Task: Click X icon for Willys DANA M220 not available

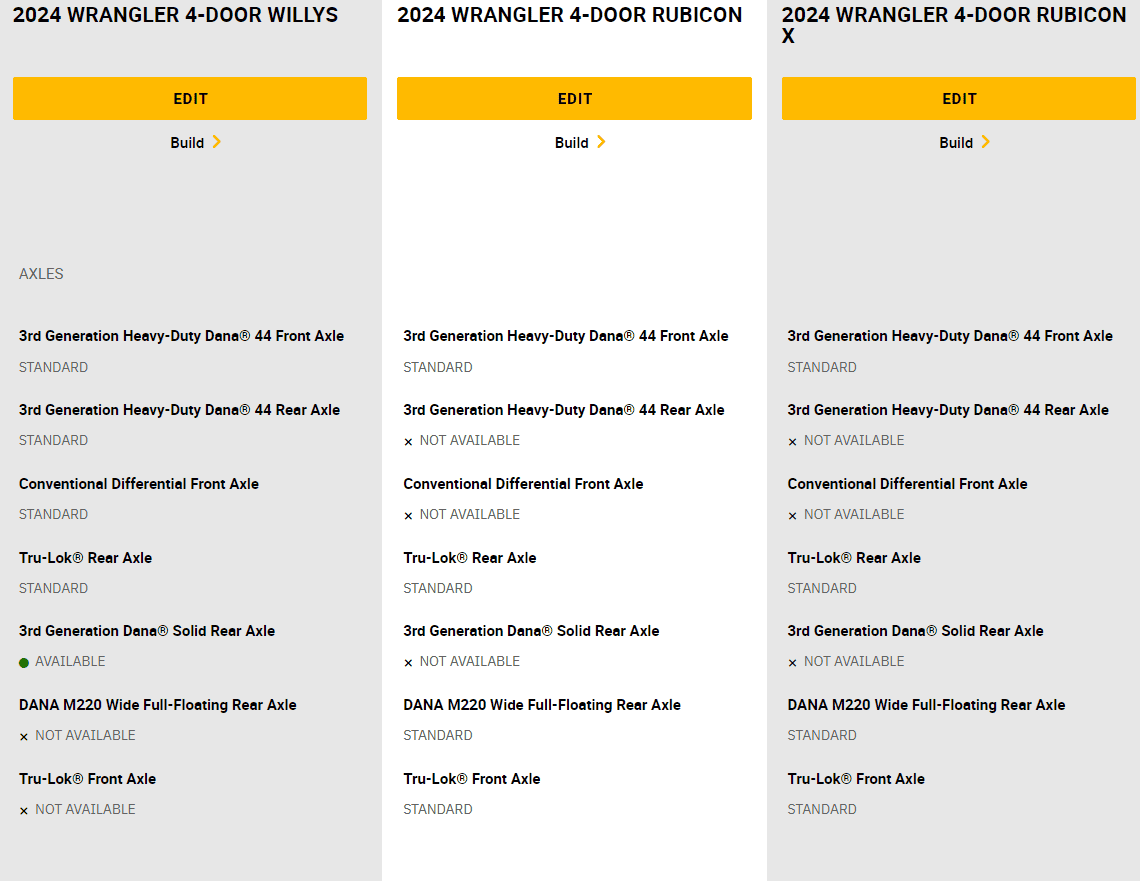Action: pyautogui.click(x=24, y=736)
